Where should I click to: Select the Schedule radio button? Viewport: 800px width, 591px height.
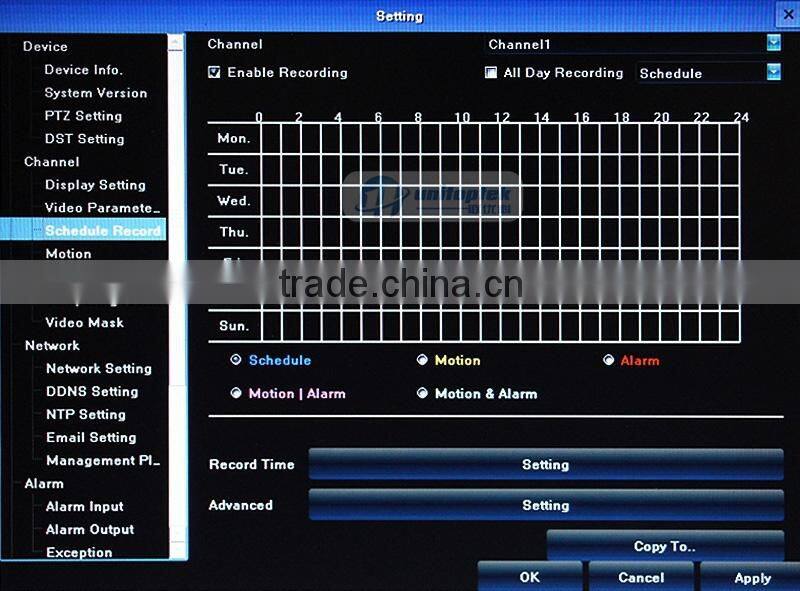pos(236,360)
